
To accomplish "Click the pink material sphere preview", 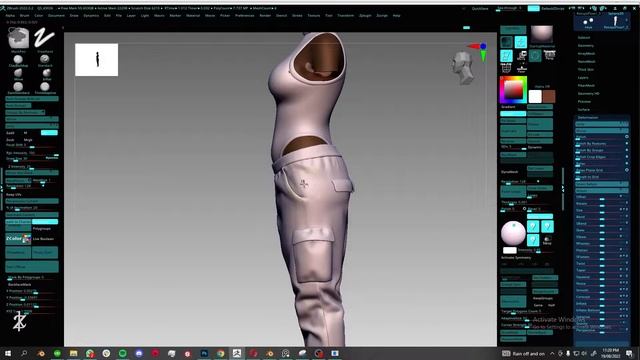I will (x=513, y=233).
